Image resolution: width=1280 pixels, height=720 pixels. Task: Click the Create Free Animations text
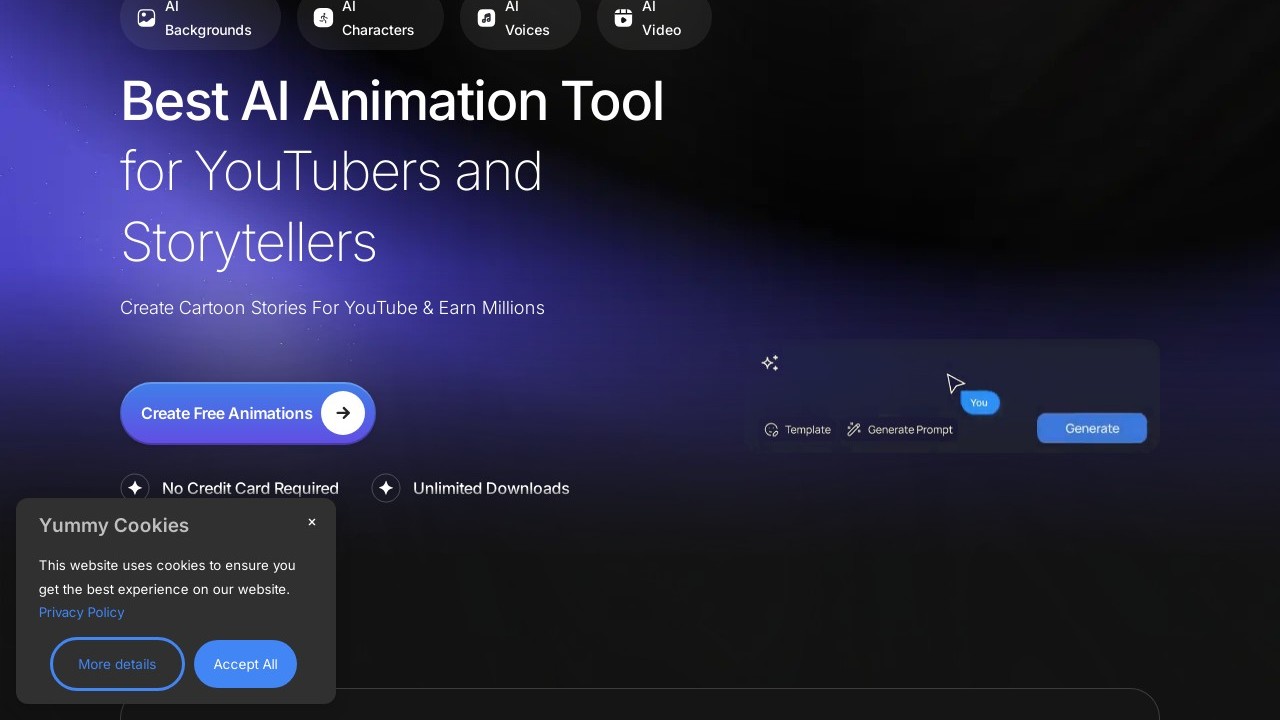click(x=227, y=413)
